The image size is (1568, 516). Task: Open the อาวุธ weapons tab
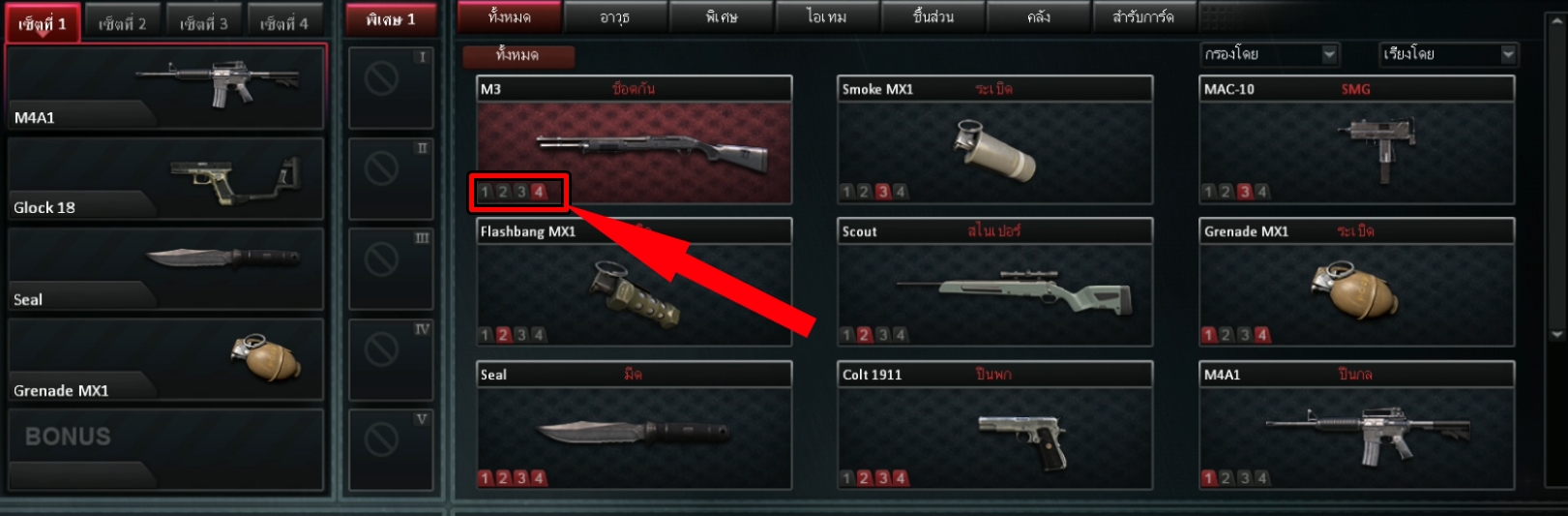[615, 17]
